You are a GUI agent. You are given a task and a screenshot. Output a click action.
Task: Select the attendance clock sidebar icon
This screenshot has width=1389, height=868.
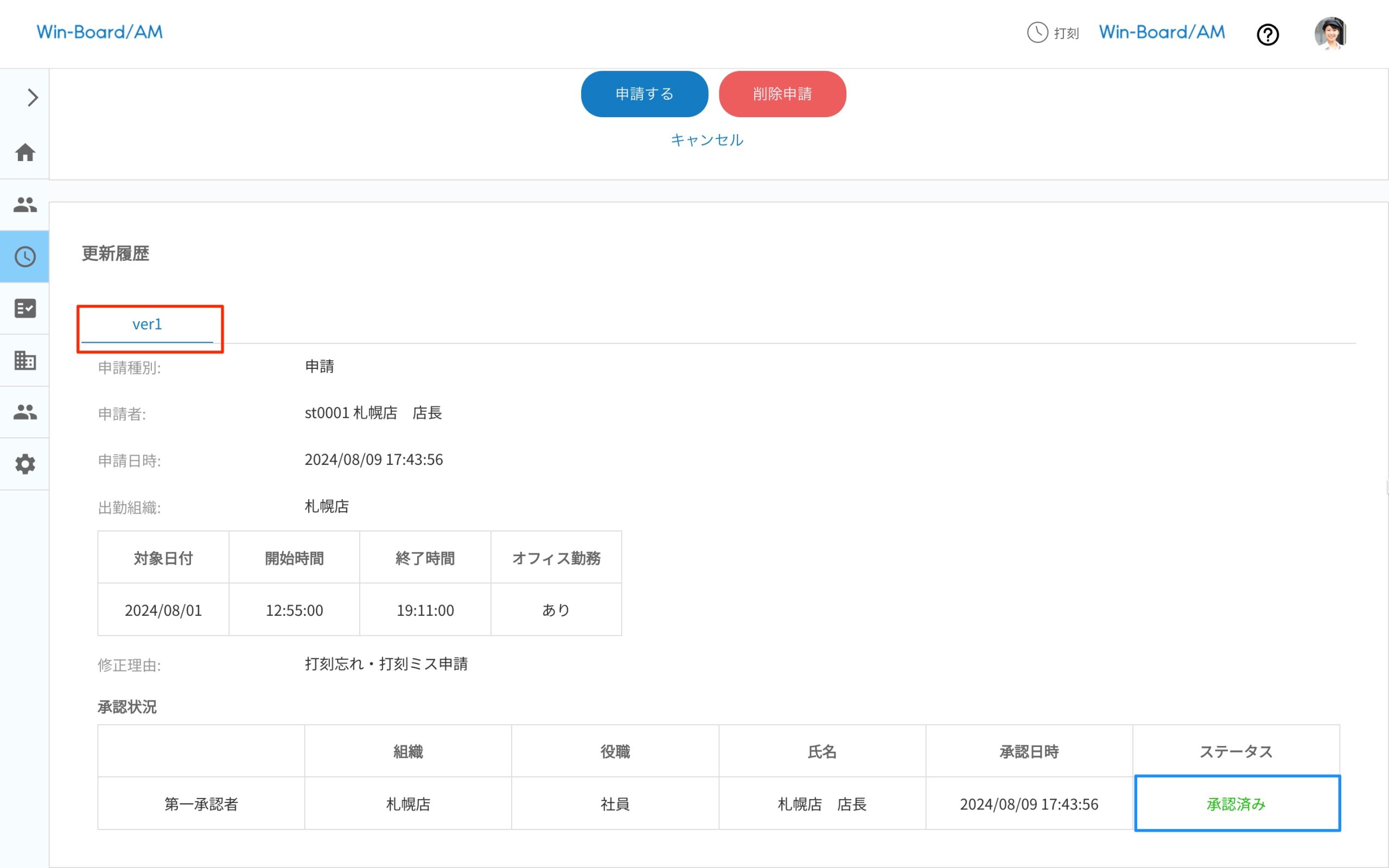[26, 257]
